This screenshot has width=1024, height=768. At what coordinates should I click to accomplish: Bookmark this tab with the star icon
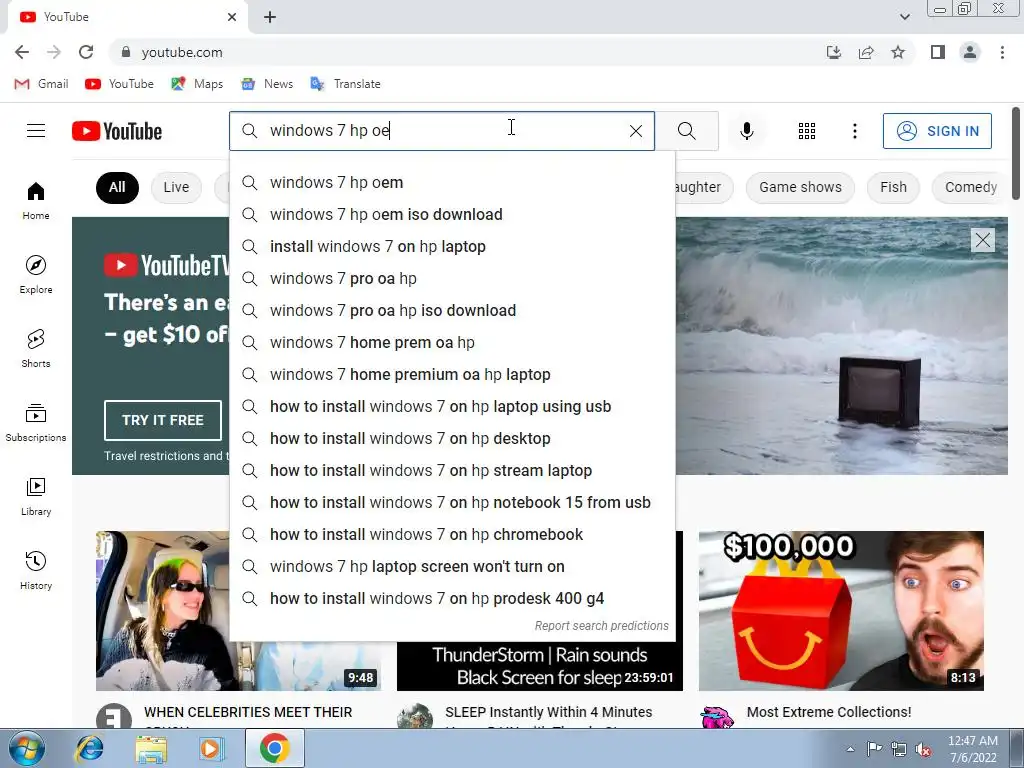pyautogui.click(x=898, y=52)
